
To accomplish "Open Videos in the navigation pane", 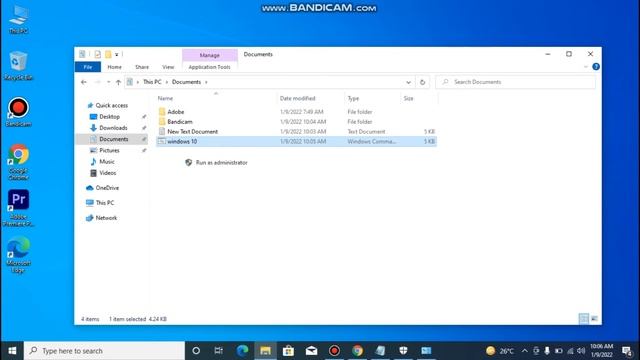I will click(x=107, y=173).
